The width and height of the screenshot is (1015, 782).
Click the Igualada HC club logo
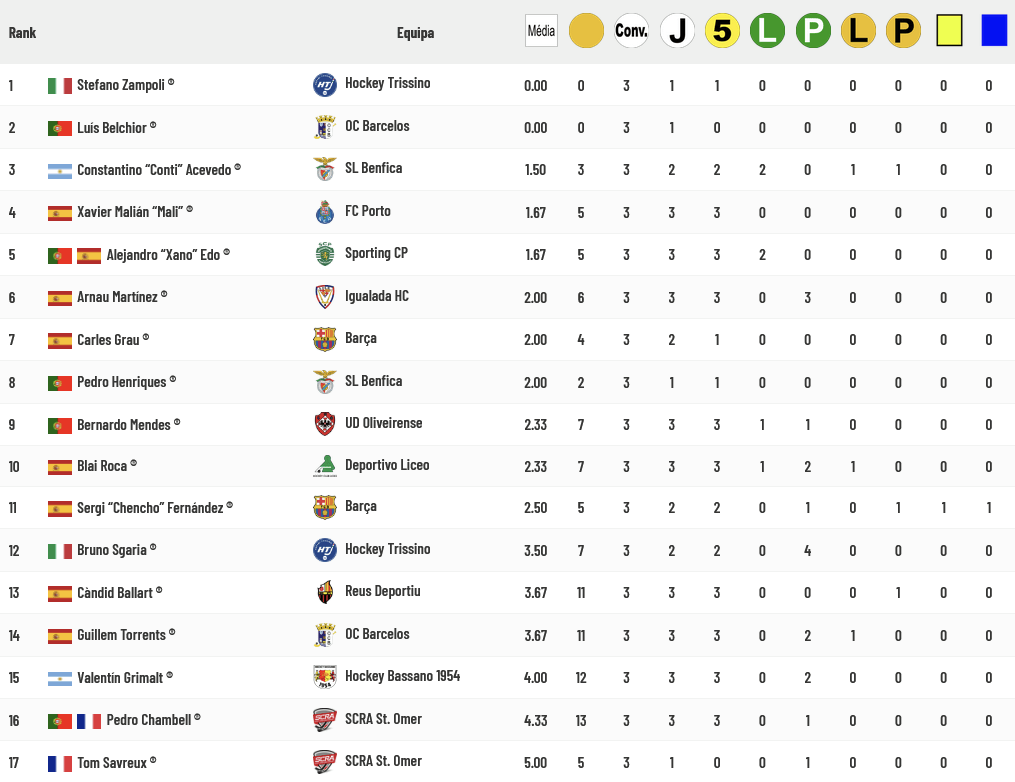[x=324, y=297]
